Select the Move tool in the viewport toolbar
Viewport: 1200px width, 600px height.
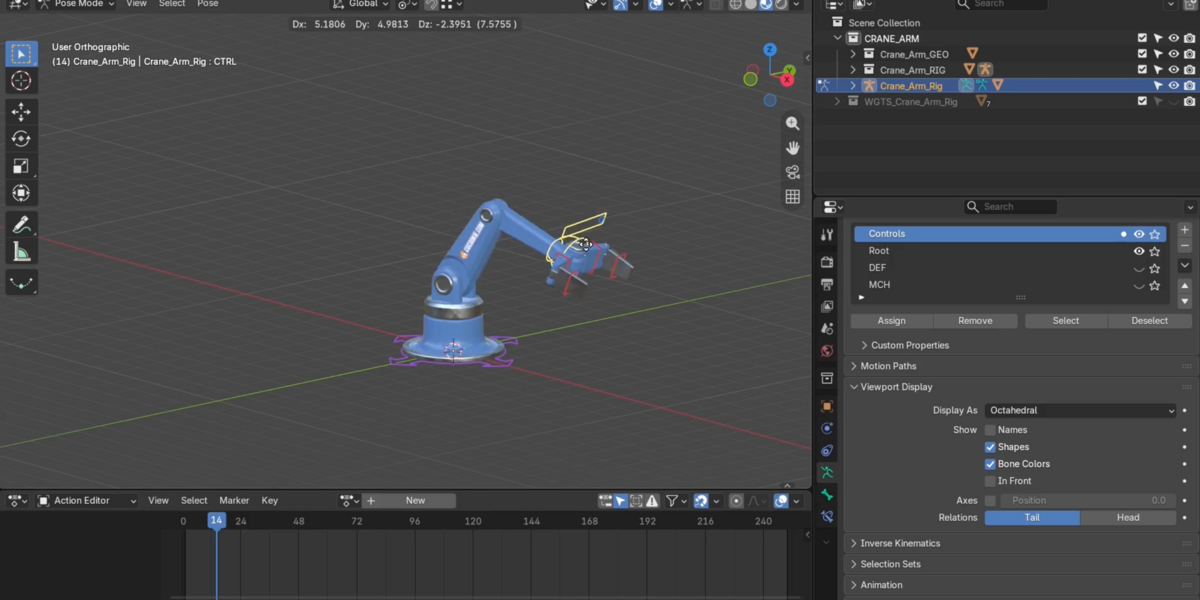[21, 112]
